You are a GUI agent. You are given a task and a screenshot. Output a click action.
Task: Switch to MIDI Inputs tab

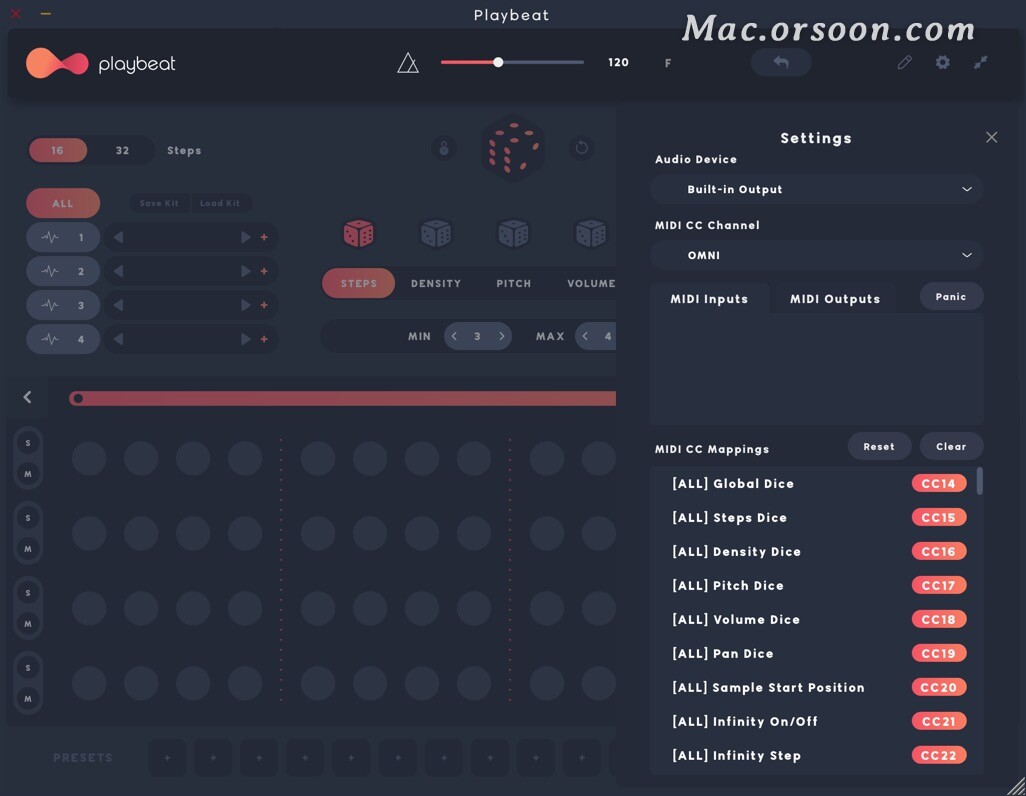(x=709, y=299)
